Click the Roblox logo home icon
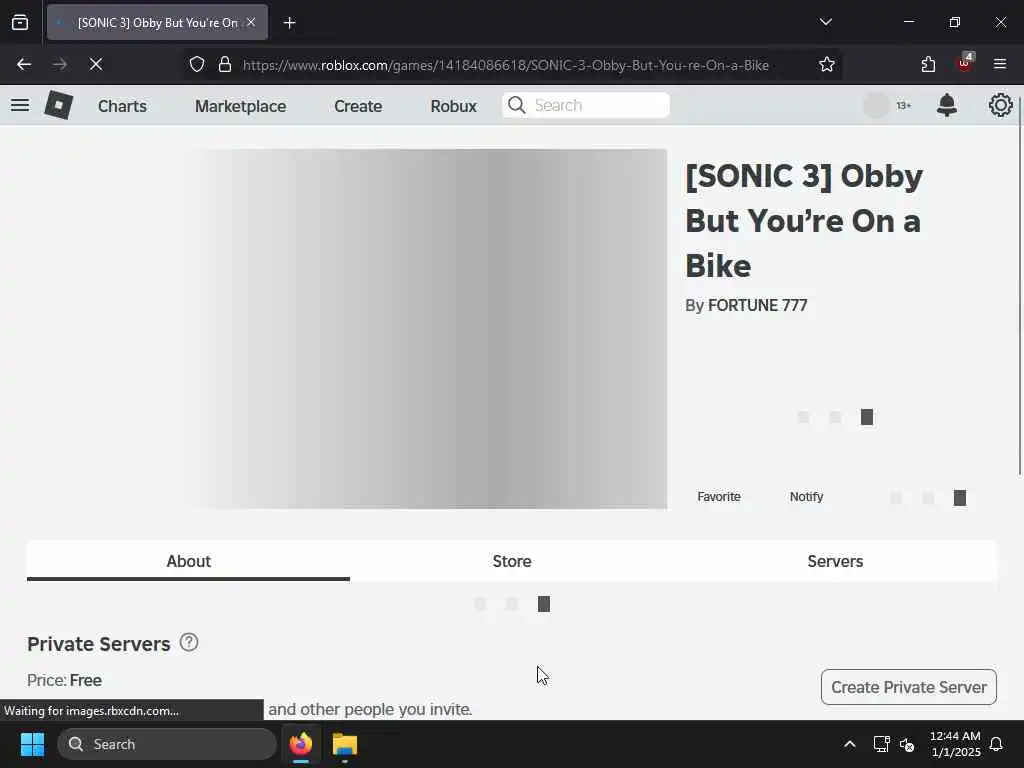The width and height of the screenshot is (1024, 768). (x=58, y=105)
